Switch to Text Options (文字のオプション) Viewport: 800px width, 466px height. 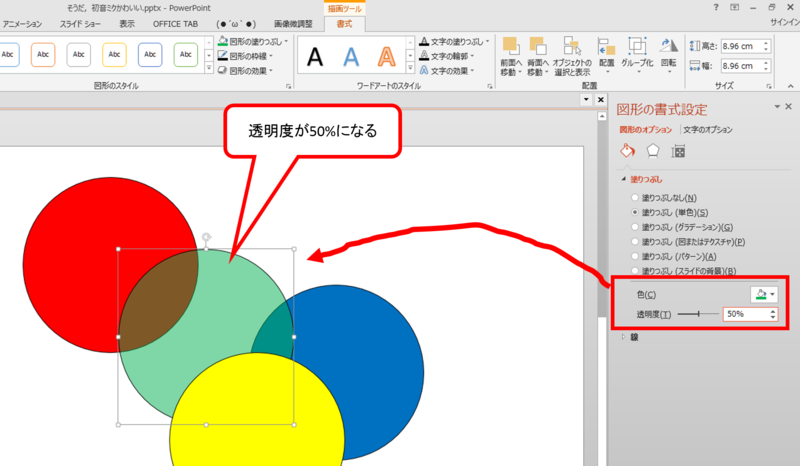click(707, 130)
